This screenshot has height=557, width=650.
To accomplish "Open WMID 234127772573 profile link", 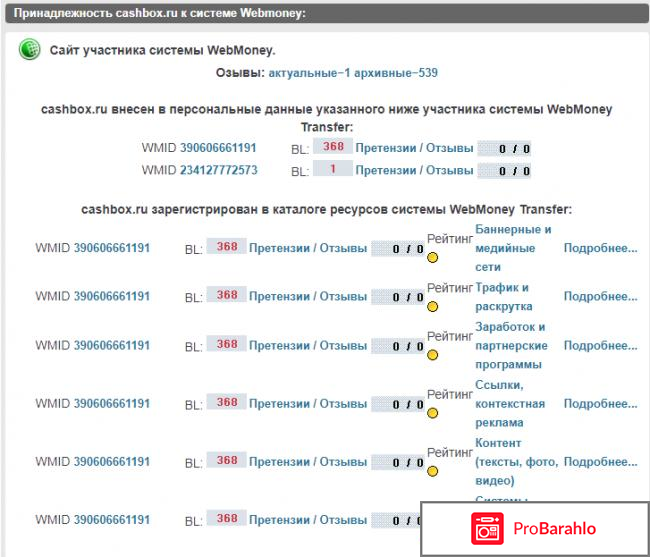I will [x=218, y=170].
